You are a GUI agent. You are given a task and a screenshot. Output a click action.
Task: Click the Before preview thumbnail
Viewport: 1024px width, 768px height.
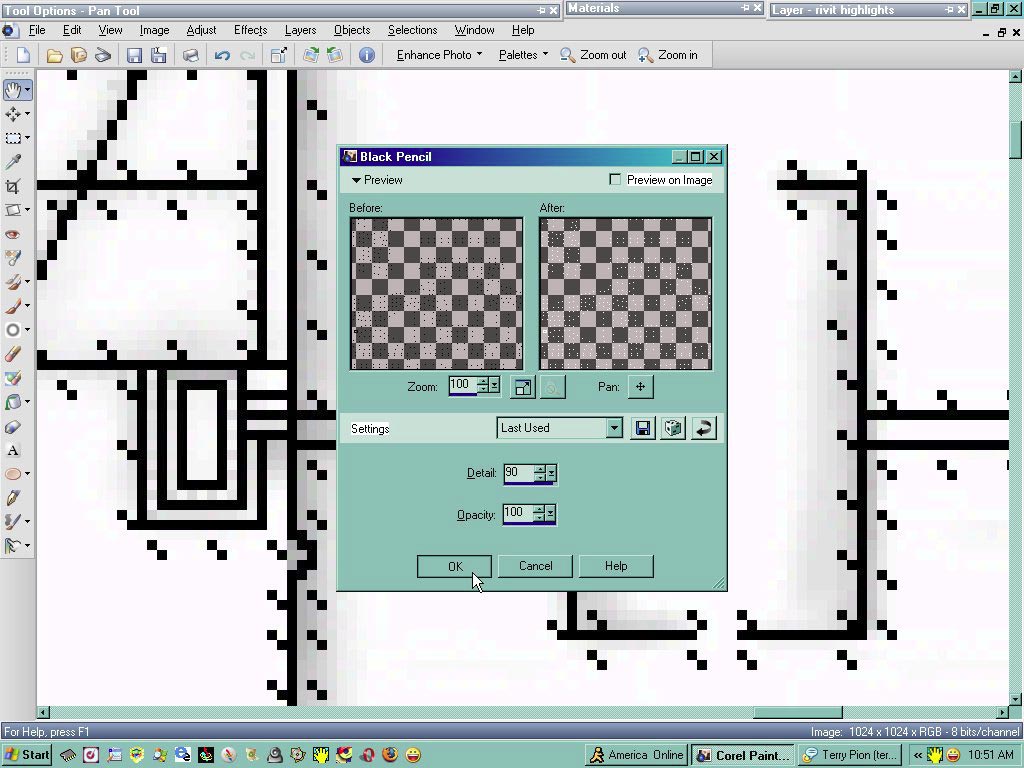[436, 294]
